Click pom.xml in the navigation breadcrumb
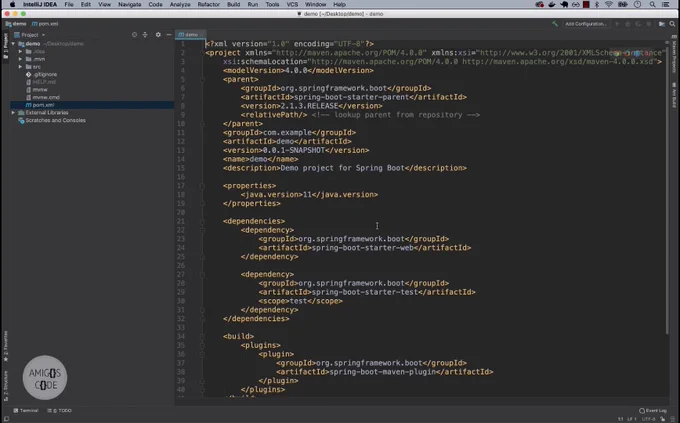 45,24
